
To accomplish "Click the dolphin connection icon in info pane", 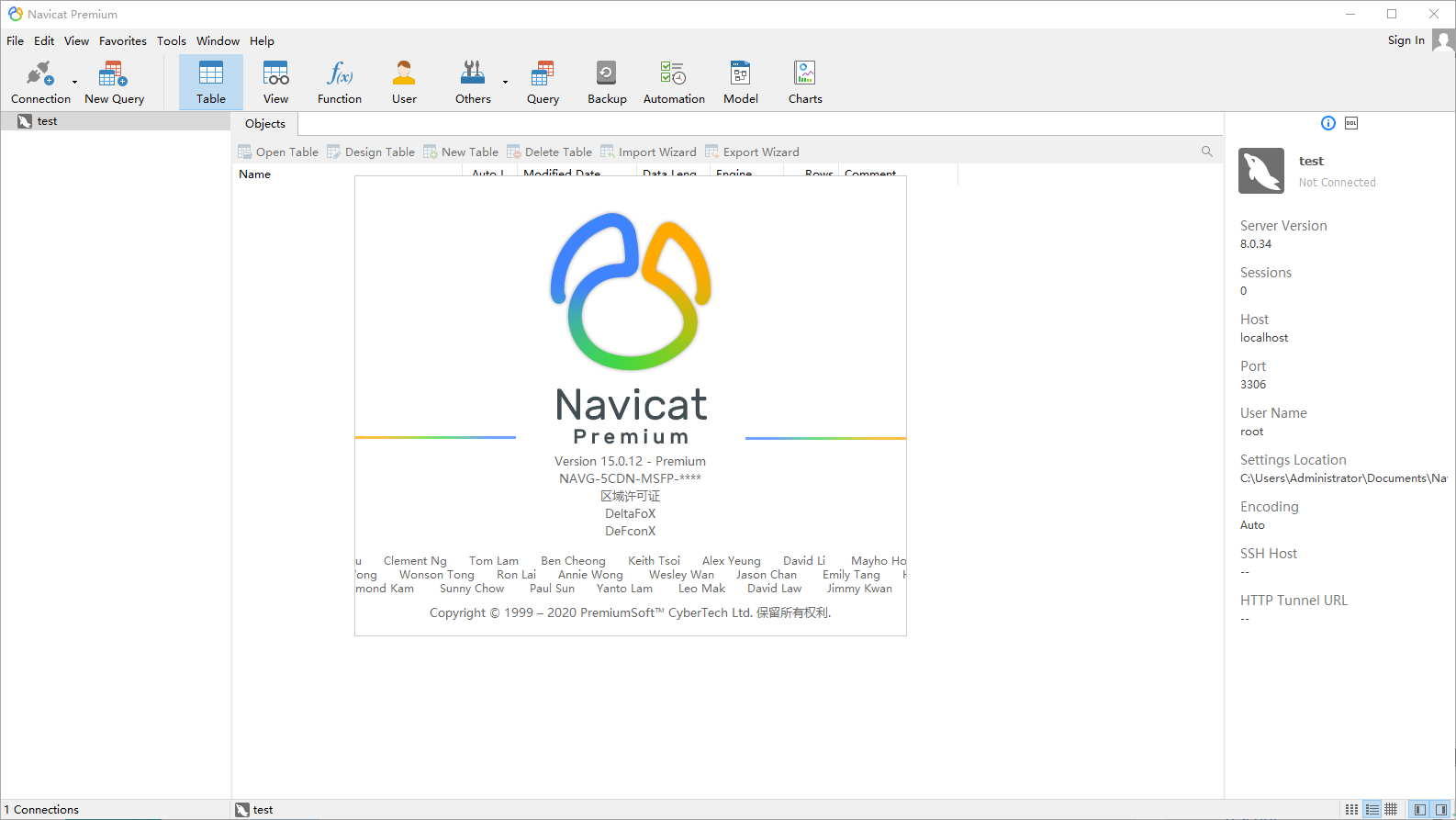I will point(1261,171).
